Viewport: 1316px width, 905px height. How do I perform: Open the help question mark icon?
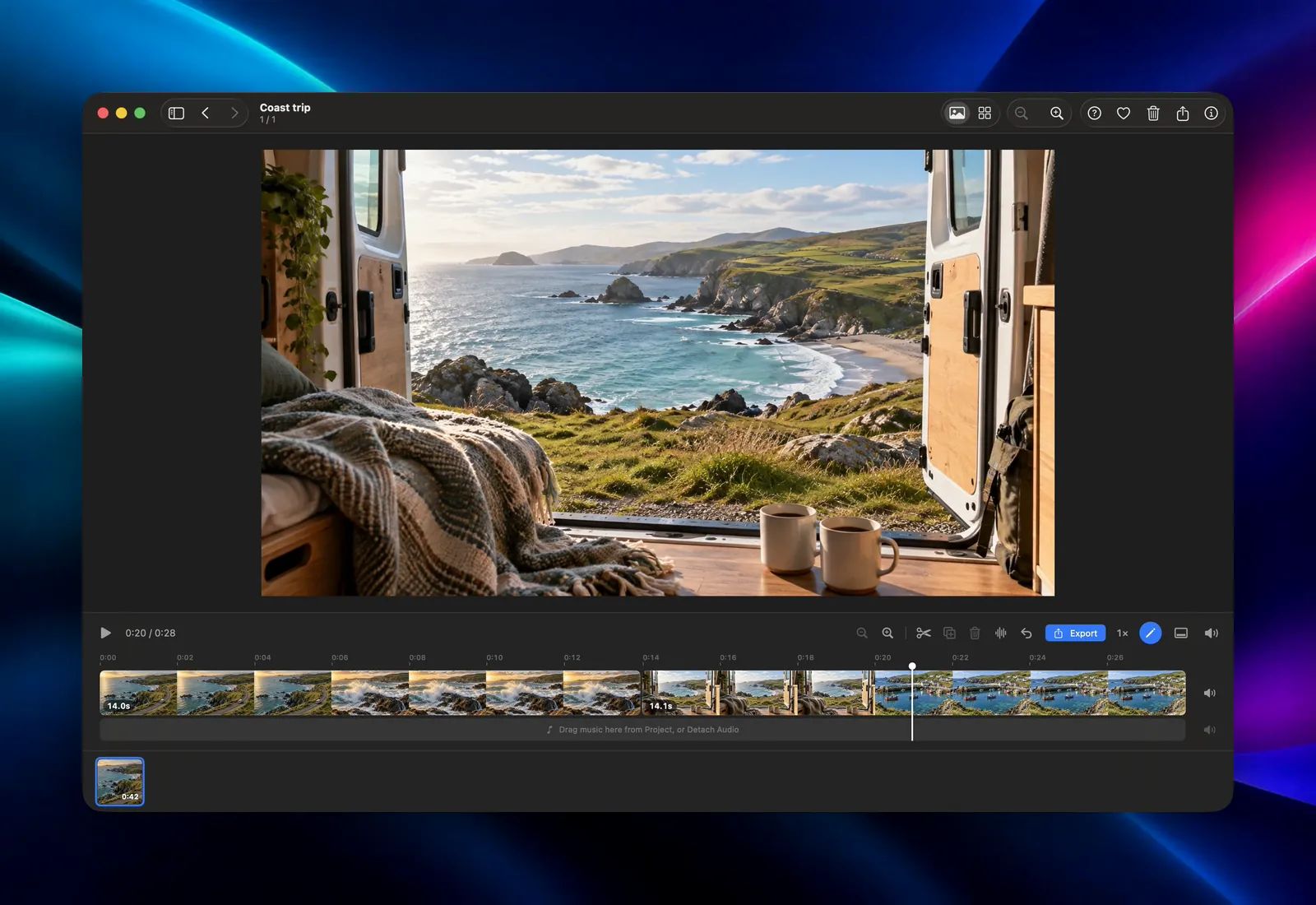pos(1094,114)
